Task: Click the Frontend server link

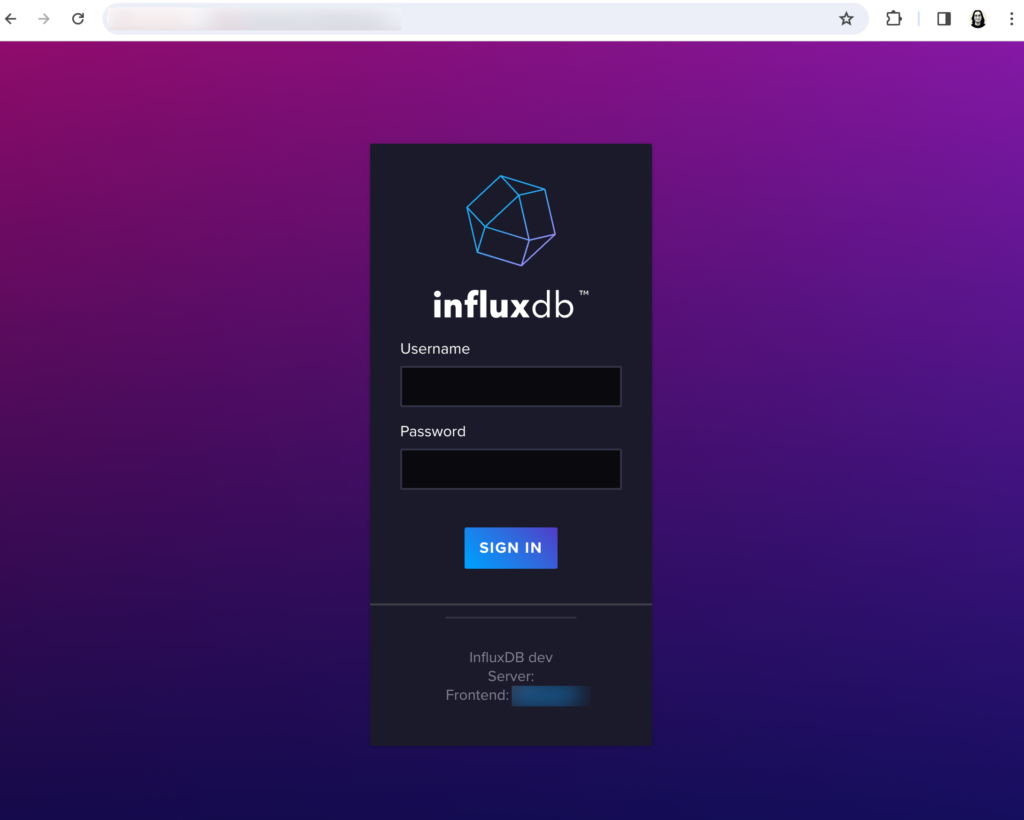Action: pyautogui.click(x=550, y=695)
